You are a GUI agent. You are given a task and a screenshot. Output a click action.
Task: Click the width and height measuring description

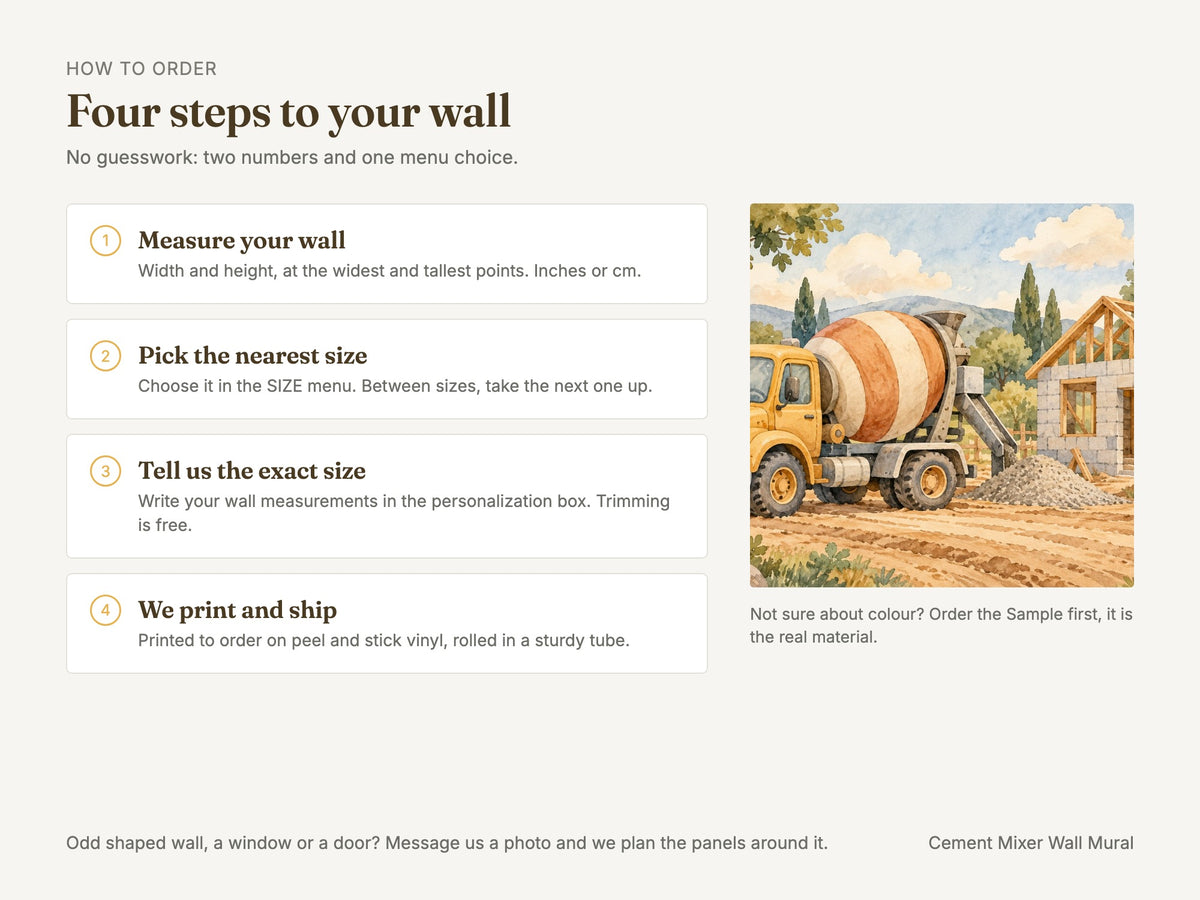click(x=389, y=271)
